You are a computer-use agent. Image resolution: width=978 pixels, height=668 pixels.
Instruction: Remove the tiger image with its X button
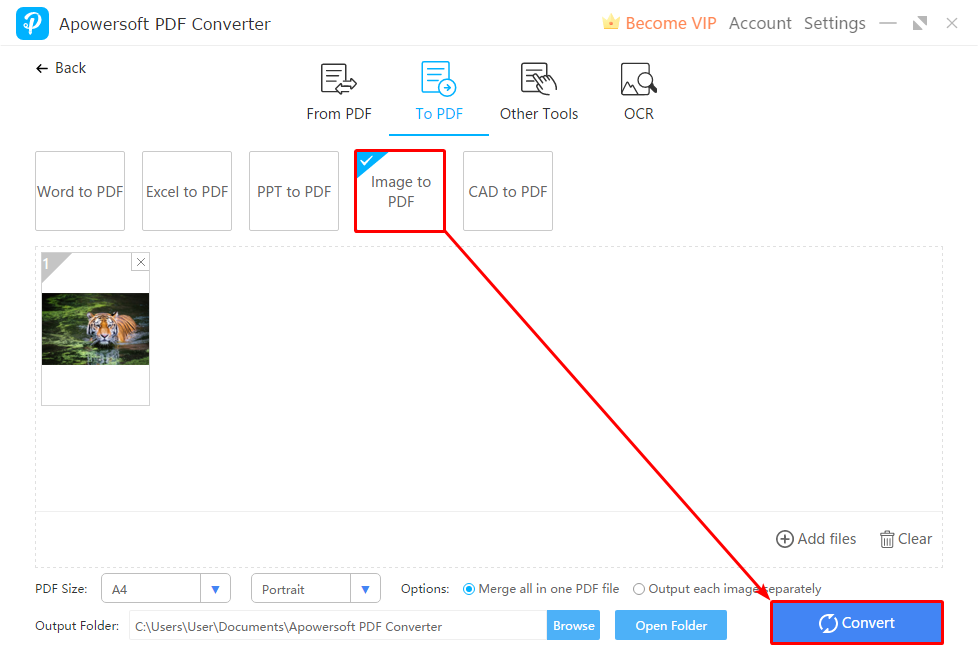click(141, 262)
